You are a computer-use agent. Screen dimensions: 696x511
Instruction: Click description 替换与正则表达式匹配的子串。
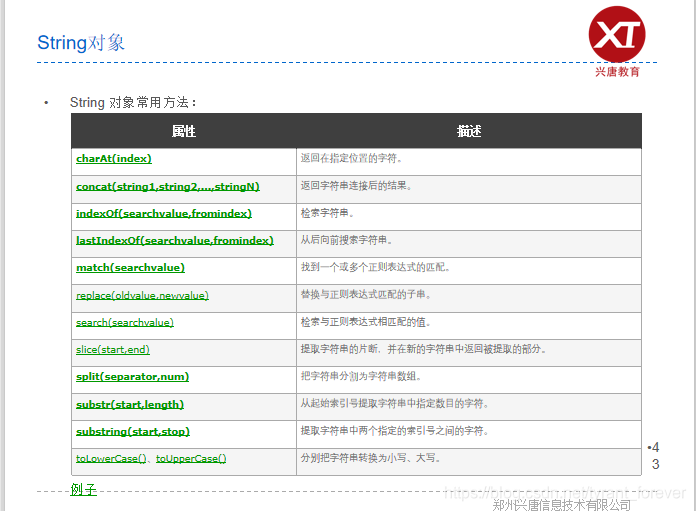[366, 294]
